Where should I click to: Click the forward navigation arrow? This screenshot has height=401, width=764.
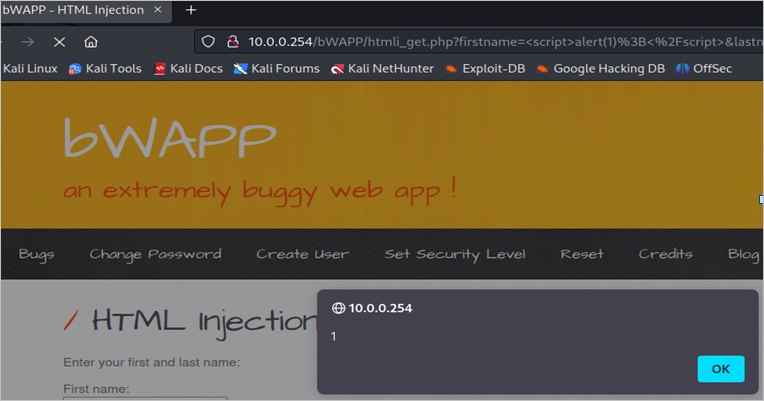(x=28, y=42)
